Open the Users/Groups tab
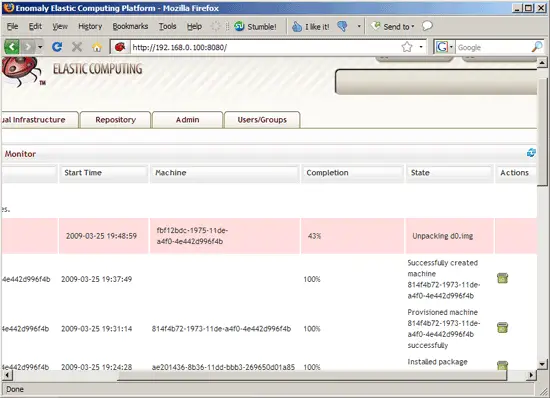This screenshot has width=550, height=398. click(x=262, y=120)
